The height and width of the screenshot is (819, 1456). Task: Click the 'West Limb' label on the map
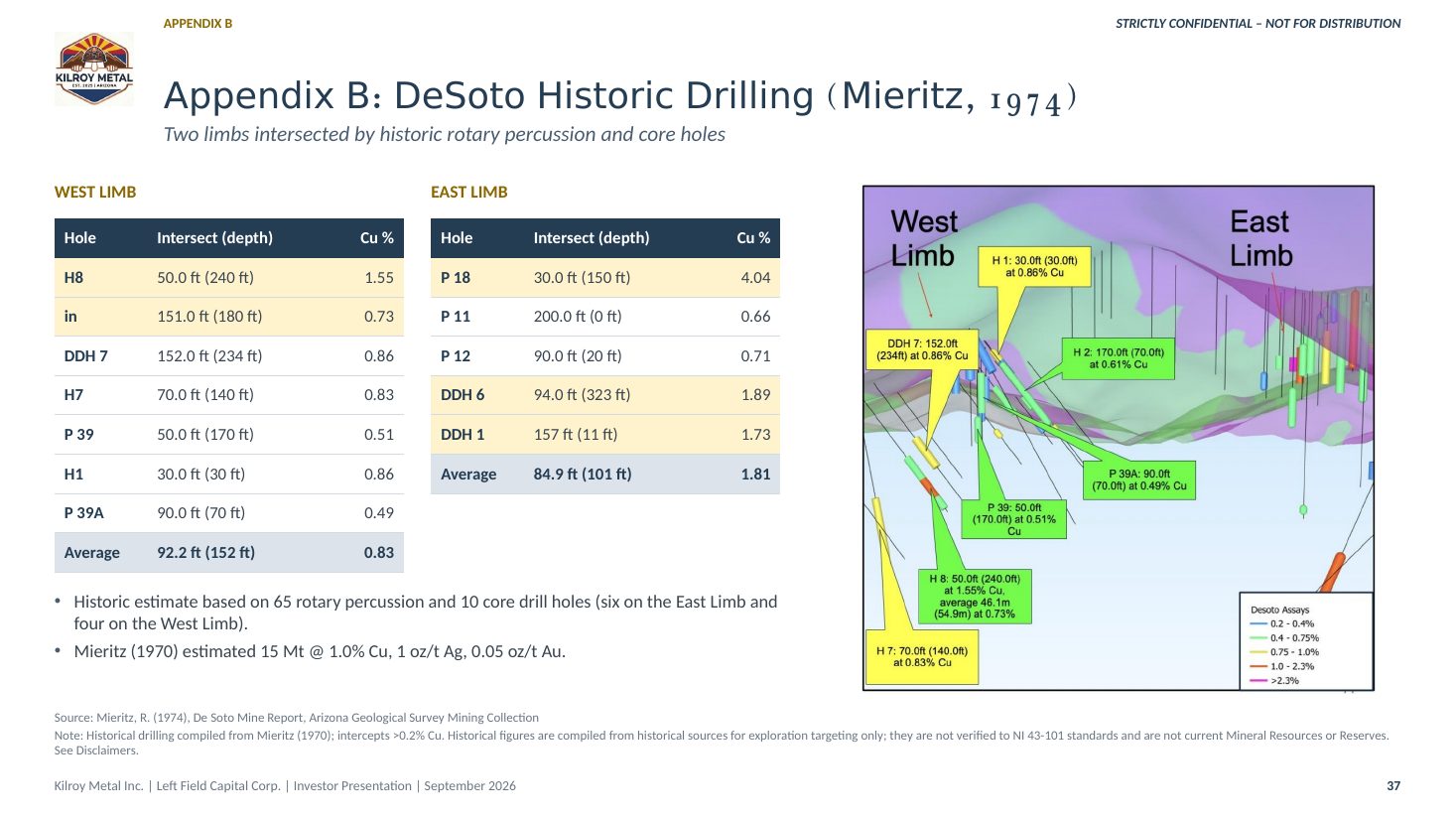pos(924,238)
